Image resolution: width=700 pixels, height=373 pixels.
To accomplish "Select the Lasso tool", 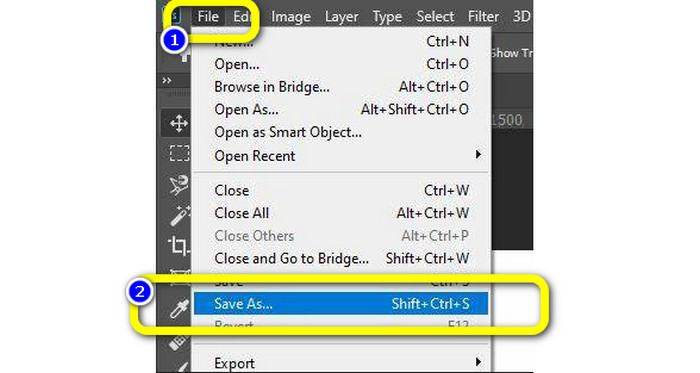I will [x=179, y=185].
